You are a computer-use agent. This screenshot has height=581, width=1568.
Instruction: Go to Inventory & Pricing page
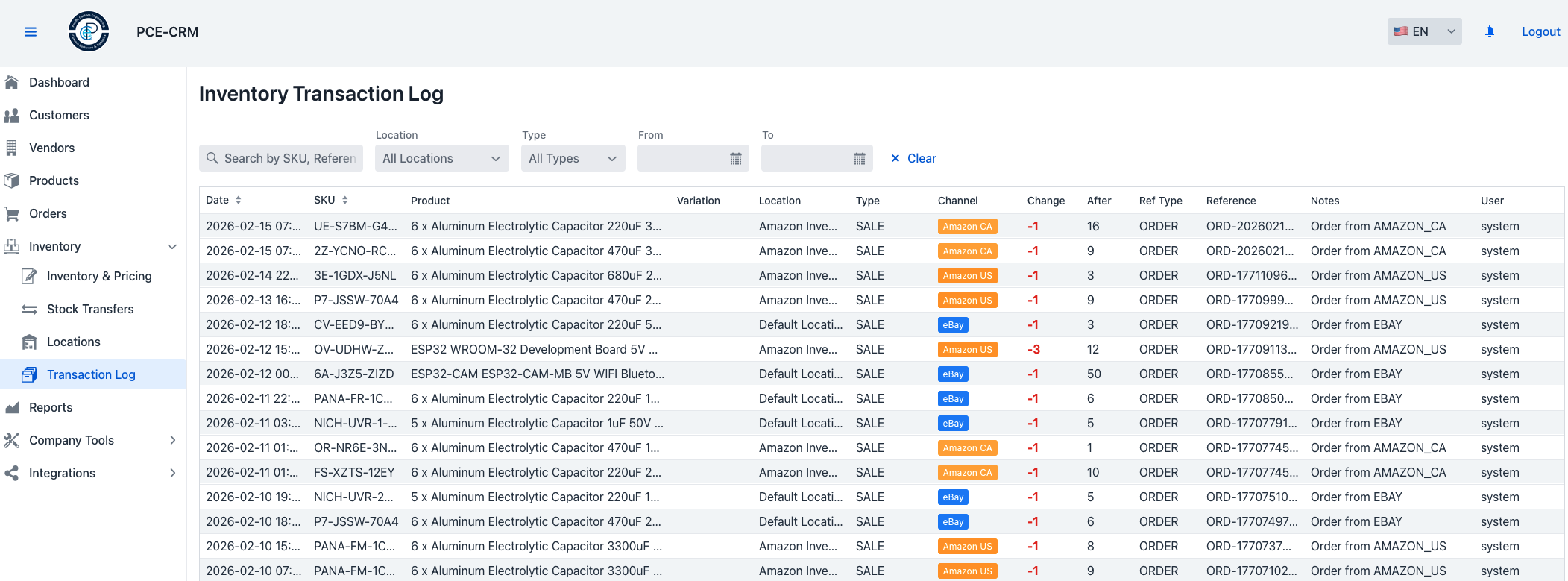[99, 277]
